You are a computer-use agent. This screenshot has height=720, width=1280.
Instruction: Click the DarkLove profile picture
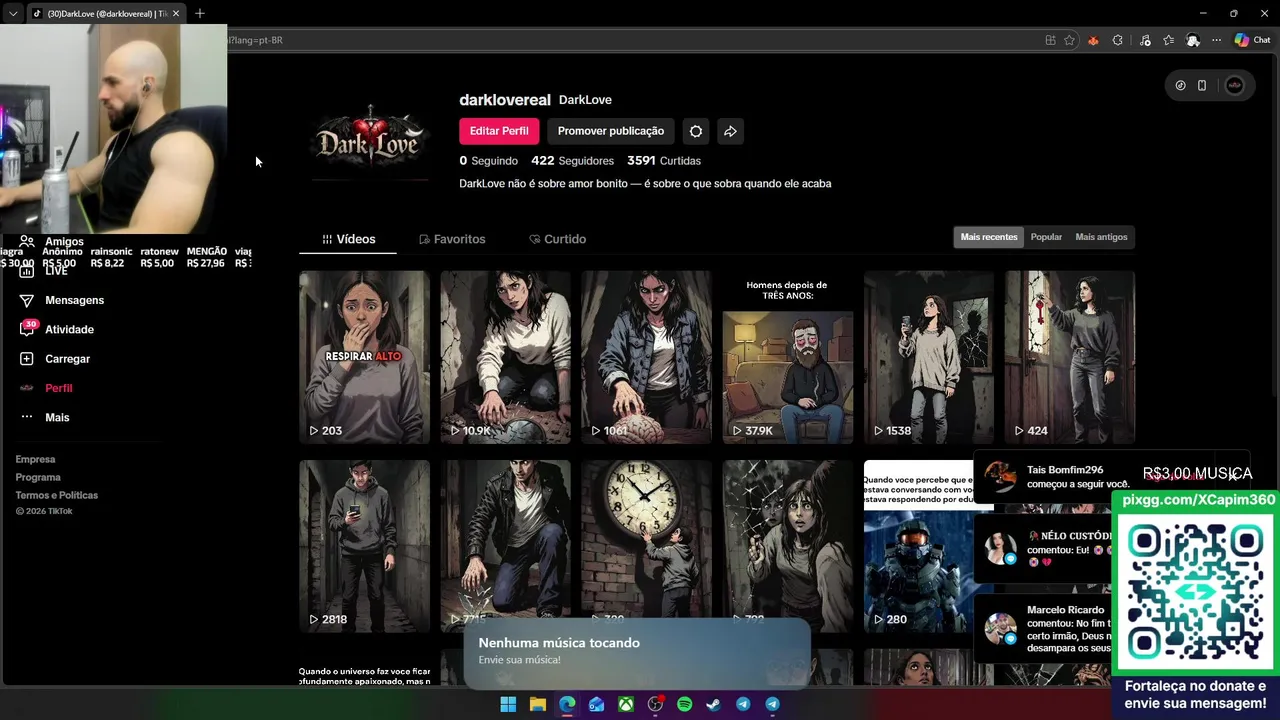tap(370, 142)
